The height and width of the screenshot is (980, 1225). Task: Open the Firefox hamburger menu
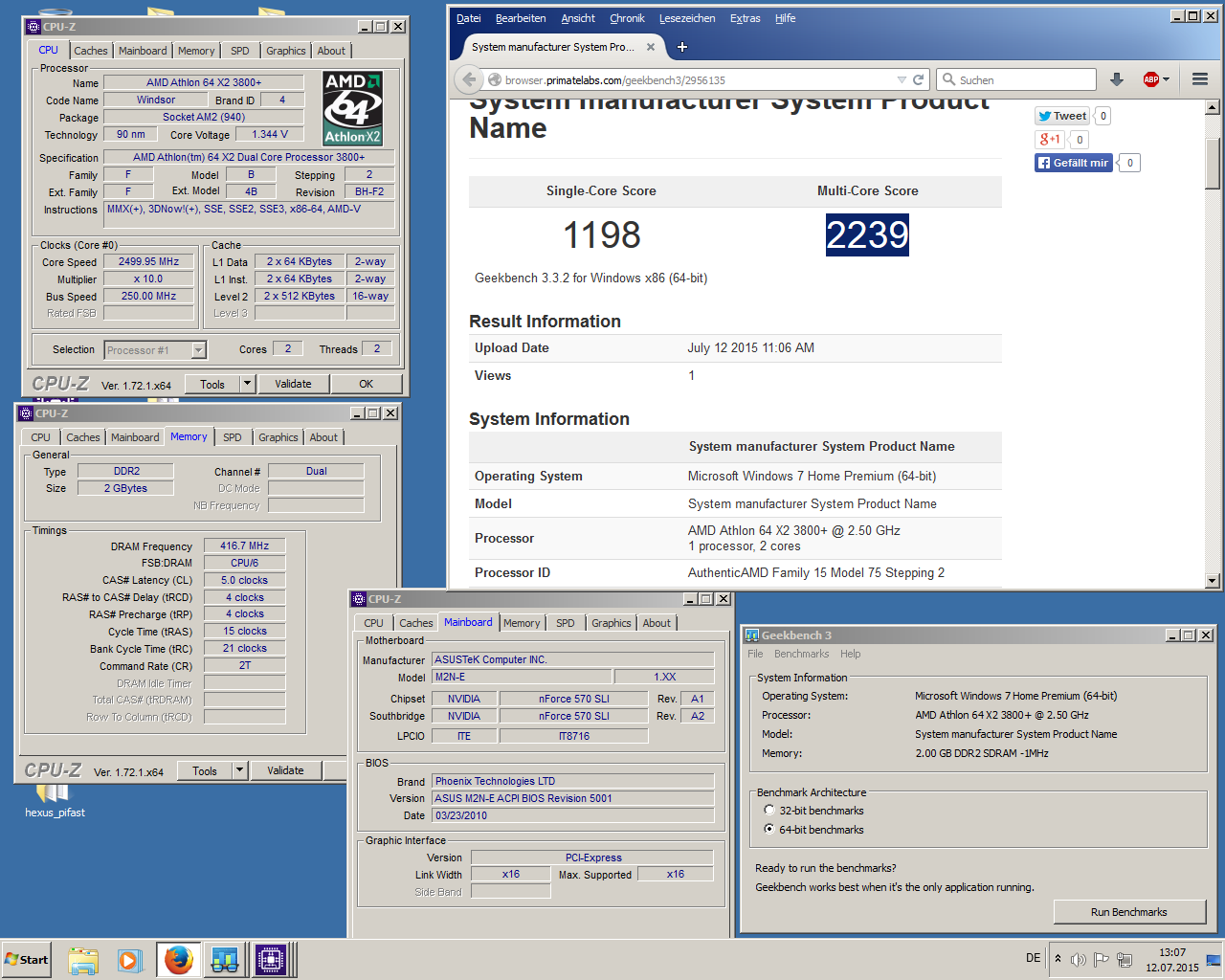click(1199, 79)
